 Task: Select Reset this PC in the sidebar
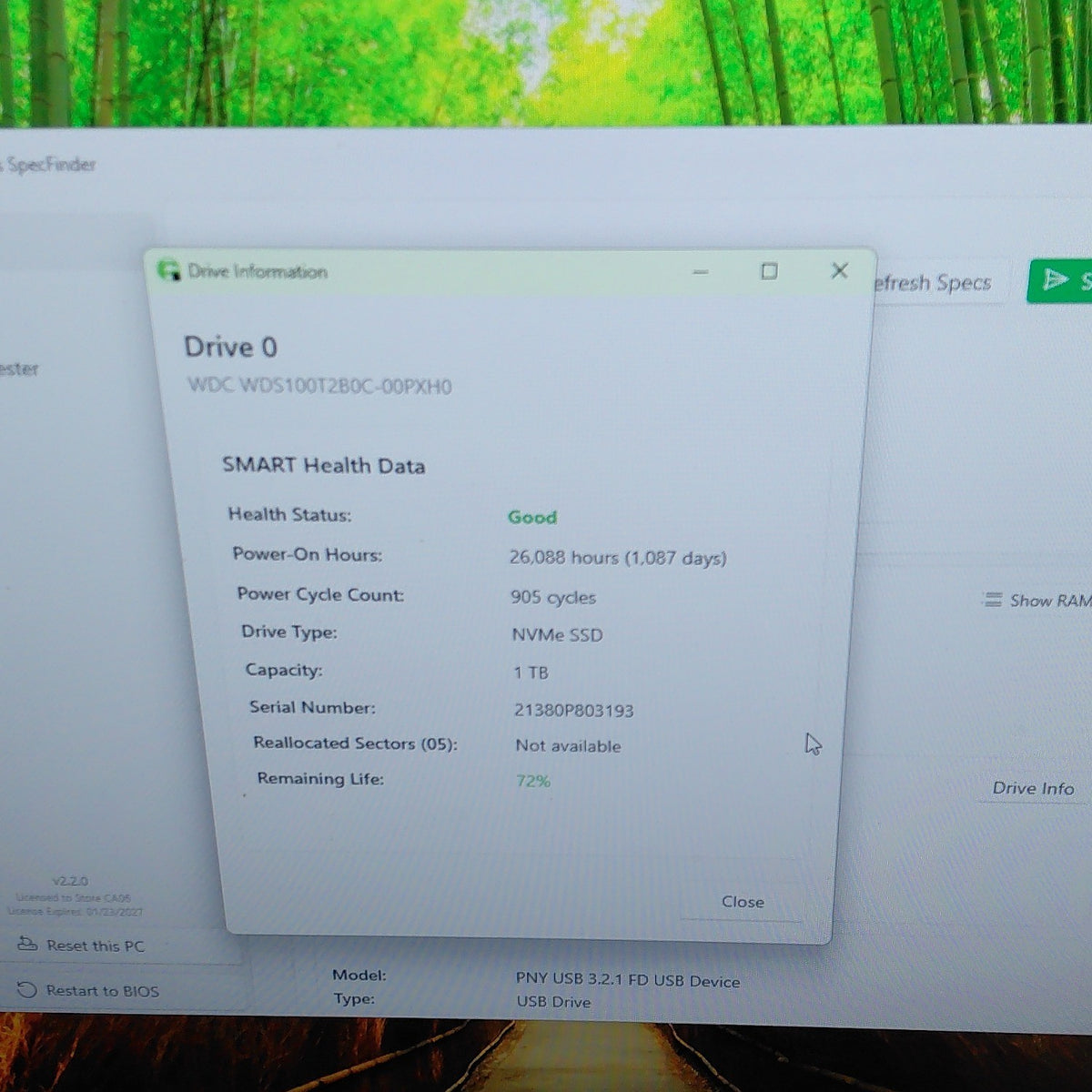pos(96,945)
